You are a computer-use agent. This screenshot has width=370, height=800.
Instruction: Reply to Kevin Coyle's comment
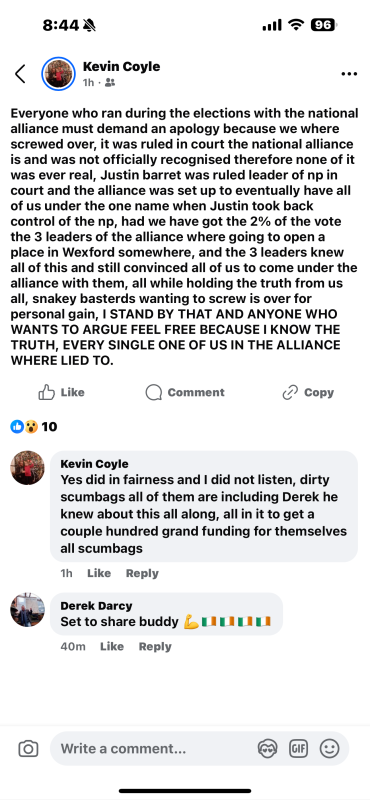[x=142, y=573]
